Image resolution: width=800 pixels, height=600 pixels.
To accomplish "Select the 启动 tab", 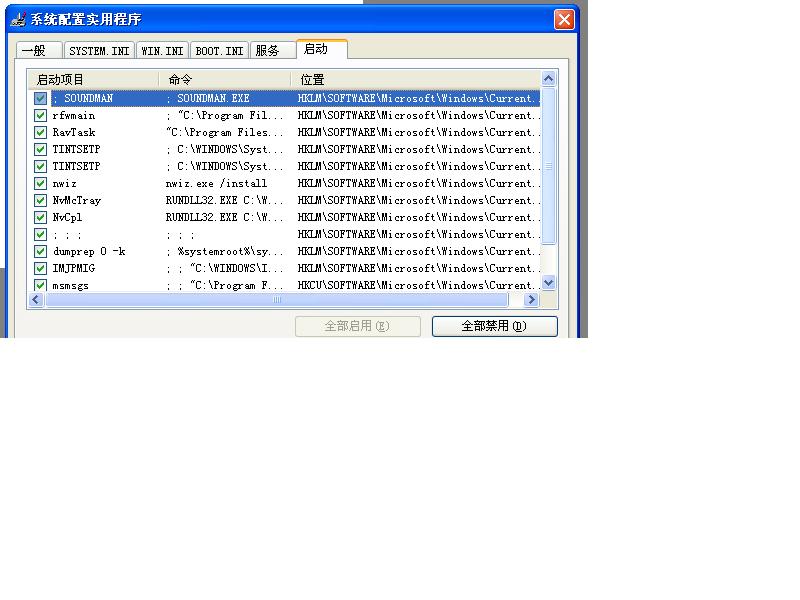I will tap(322, 49).
